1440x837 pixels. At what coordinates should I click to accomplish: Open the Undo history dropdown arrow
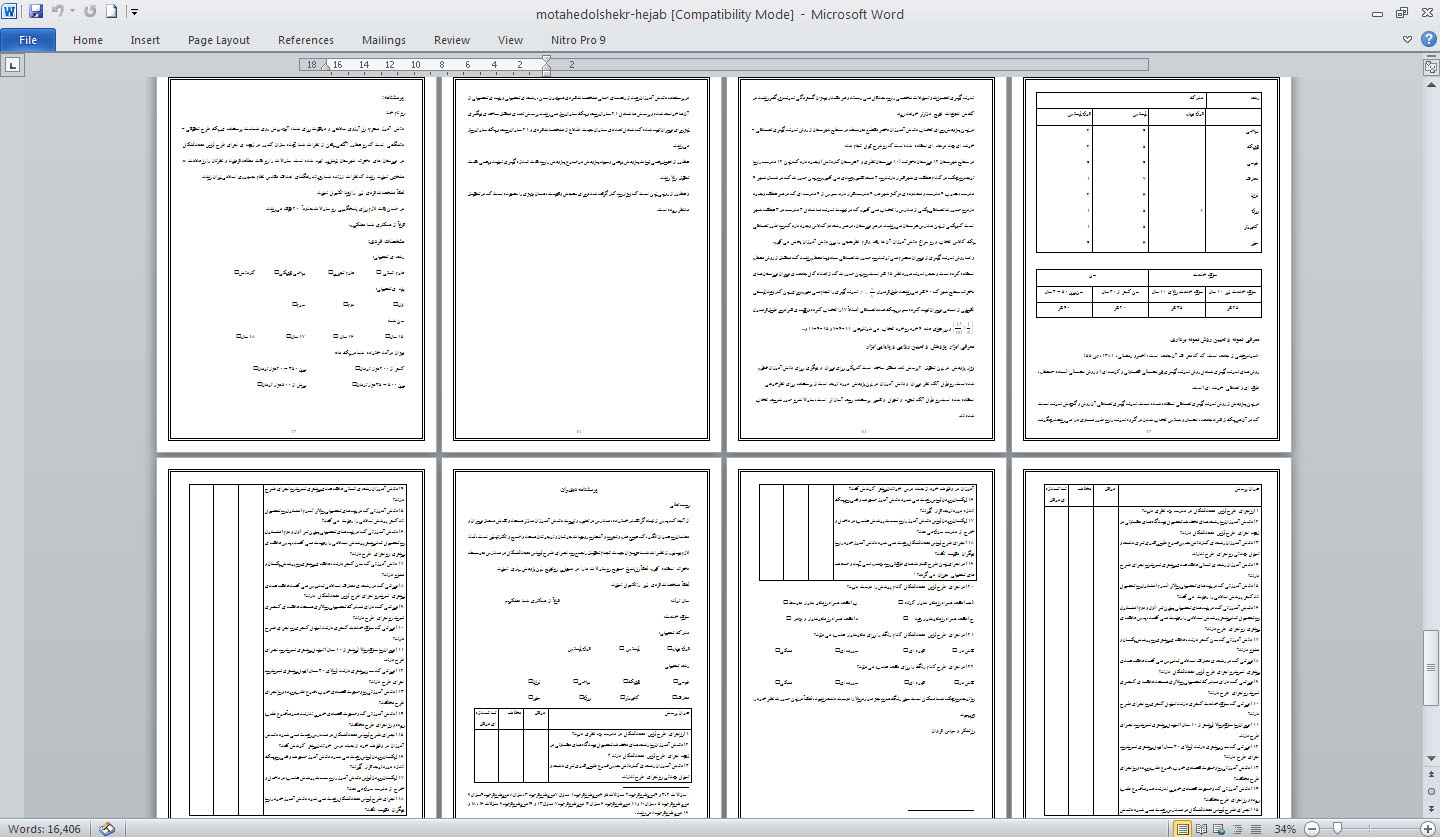point(73,12)
